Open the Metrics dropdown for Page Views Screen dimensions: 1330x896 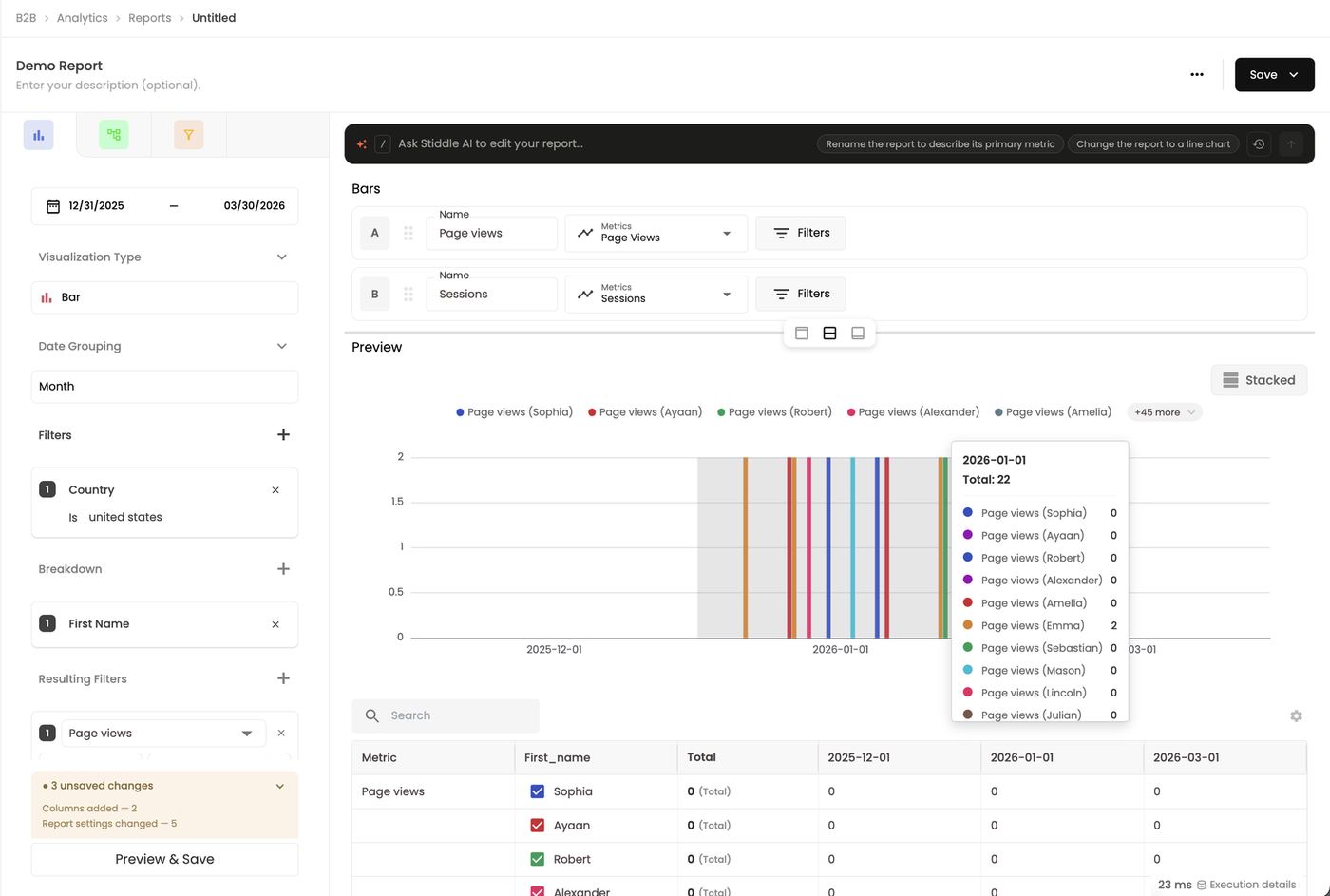pyautogui.click(x=656, y=234)
